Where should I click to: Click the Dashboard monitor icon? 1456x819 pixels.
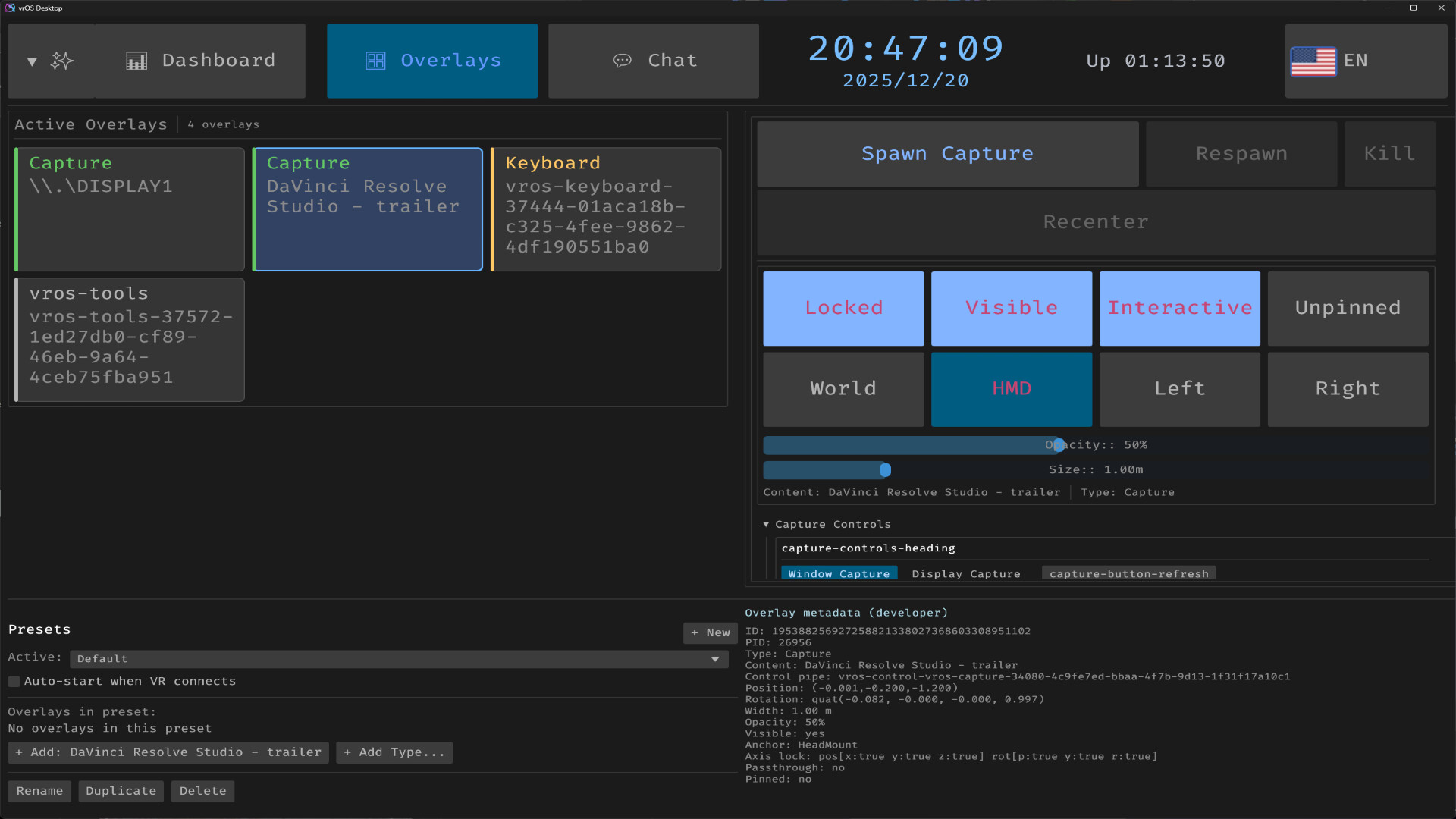coord(136,61)
